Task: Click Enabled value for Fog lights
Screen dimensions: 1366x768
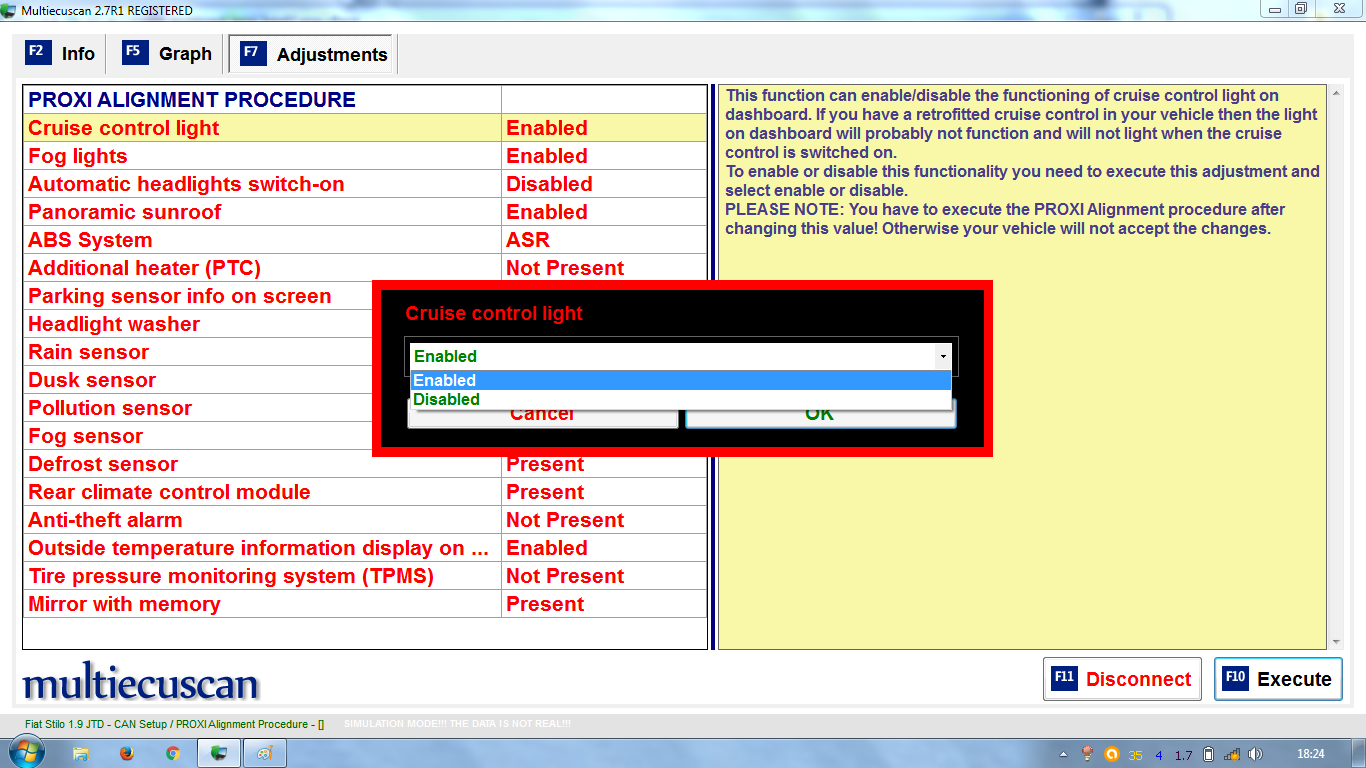Action: [547, 156]
